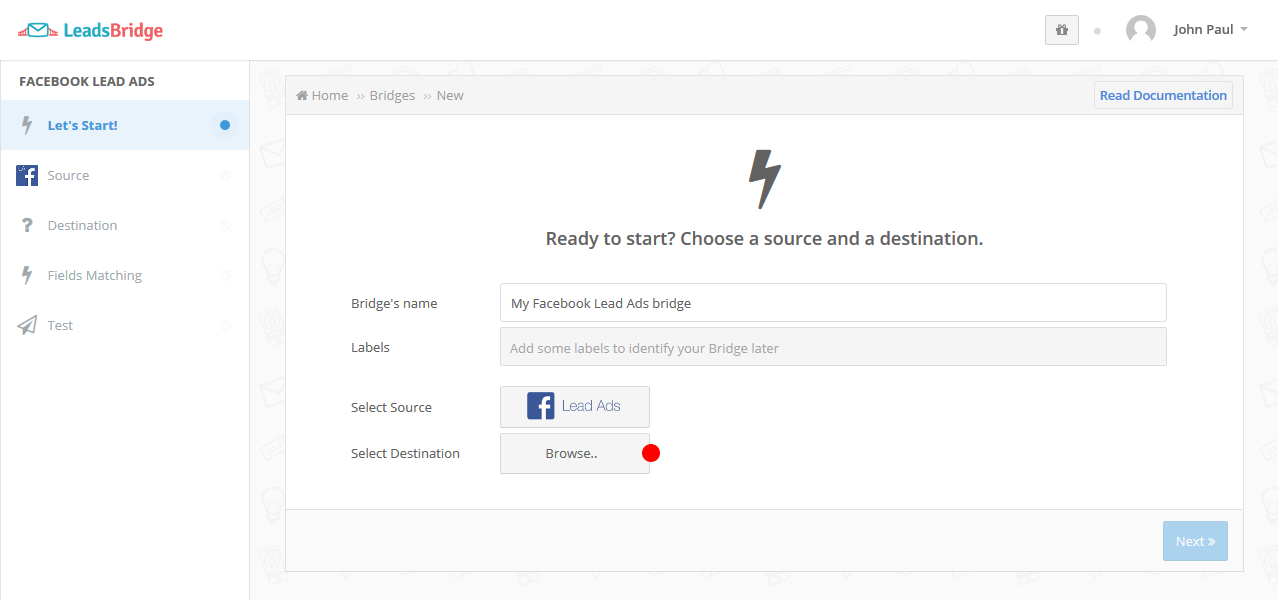Click the 'Ready to start?' heading
Viewport: 1278px width, 600px height.
(x=764, y=239)
